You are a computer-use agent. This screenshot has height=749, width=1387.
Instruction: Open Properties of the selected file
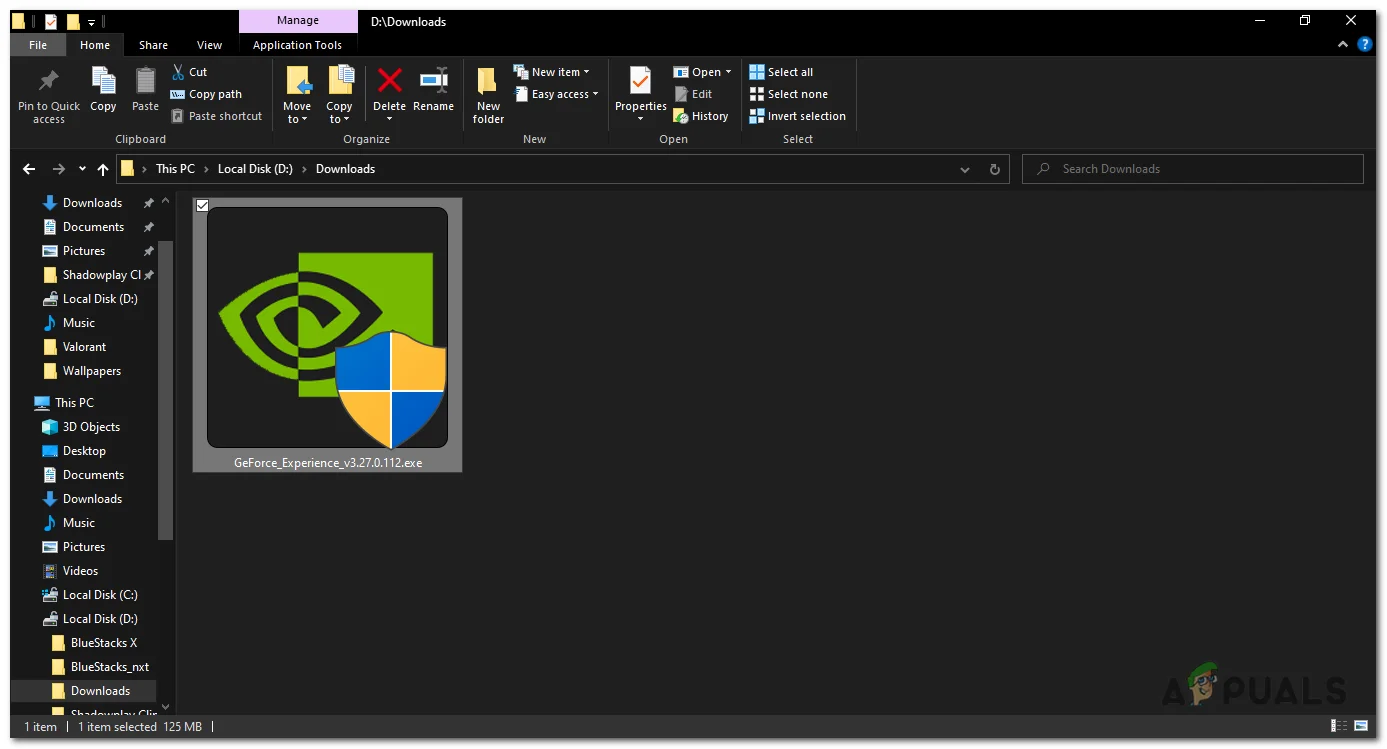[640, 82]
